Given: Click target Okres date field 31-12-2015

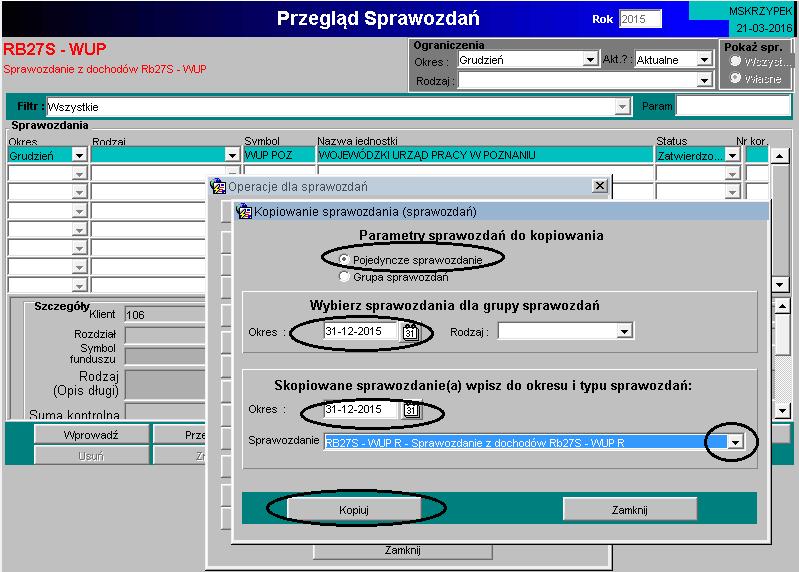Looking at the screenshot, I should (x=361, y=410).
